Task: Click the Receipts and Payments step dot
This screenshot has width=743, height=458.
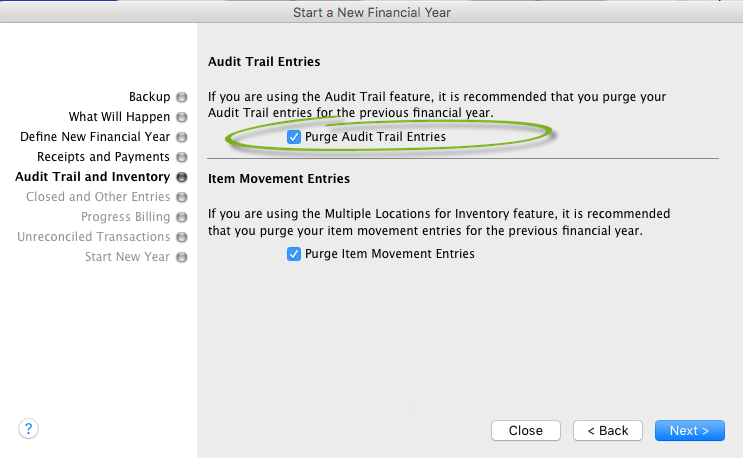Action: click(x=181, y=157)
